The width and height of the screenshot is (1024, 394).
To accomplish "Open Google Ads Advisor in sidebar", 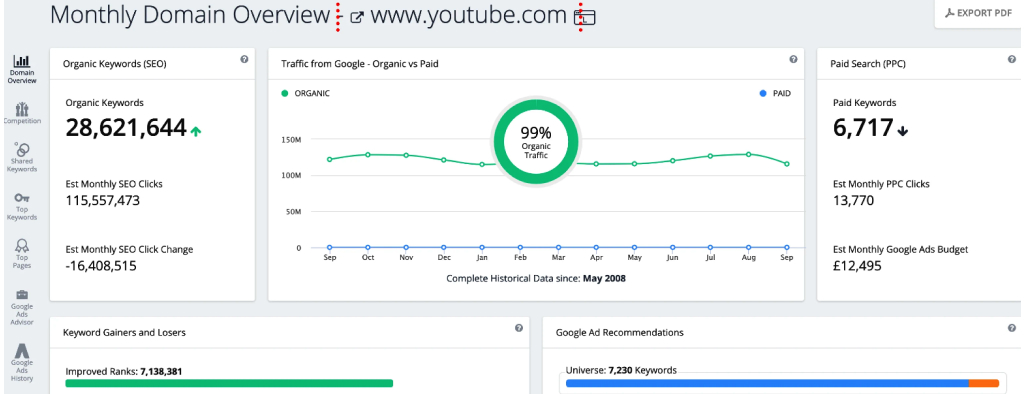I will click(22, 306).
